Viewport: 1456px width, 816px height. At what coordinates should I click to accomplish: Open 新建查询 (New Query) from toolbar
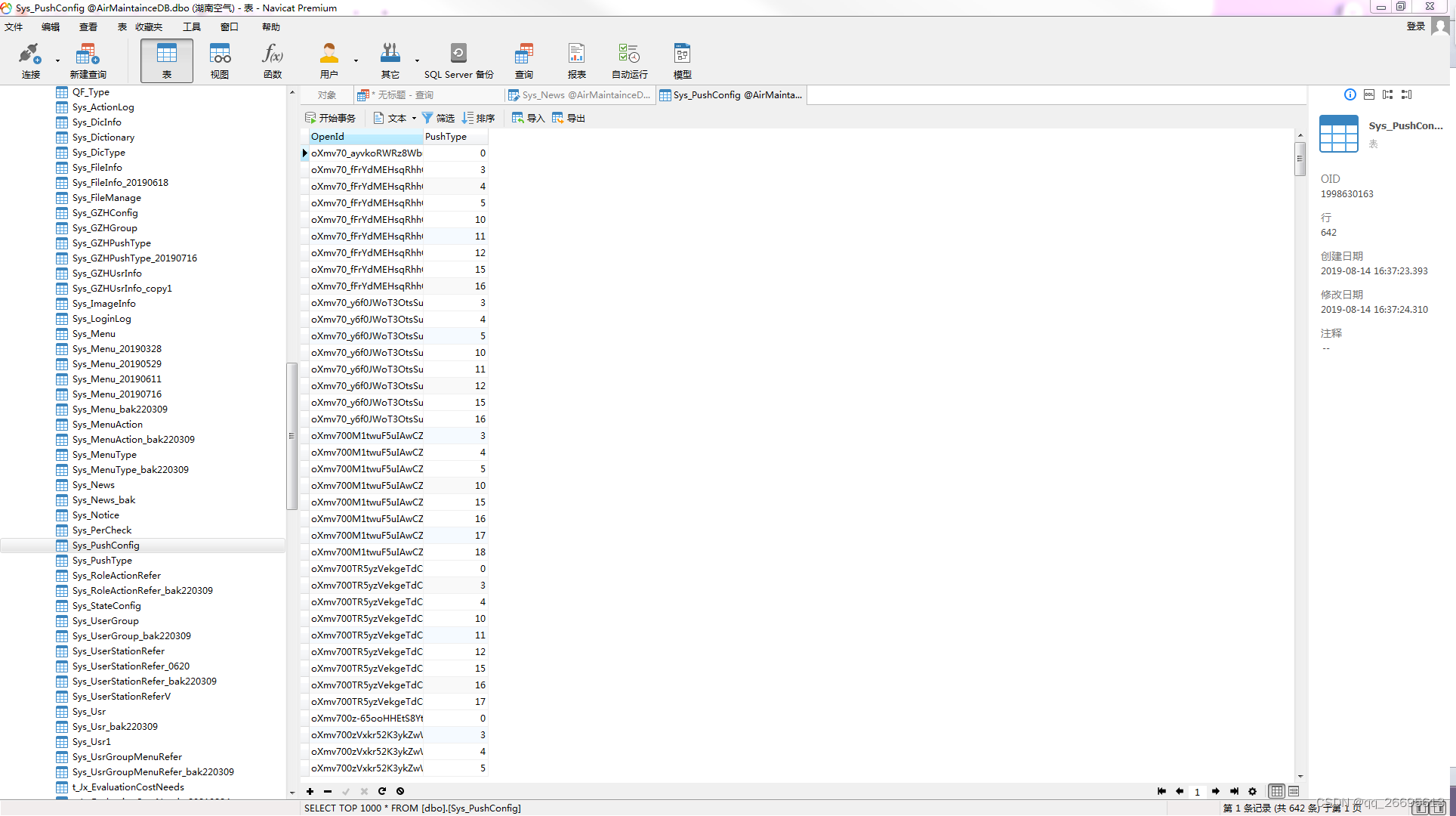tap(88, 60)
